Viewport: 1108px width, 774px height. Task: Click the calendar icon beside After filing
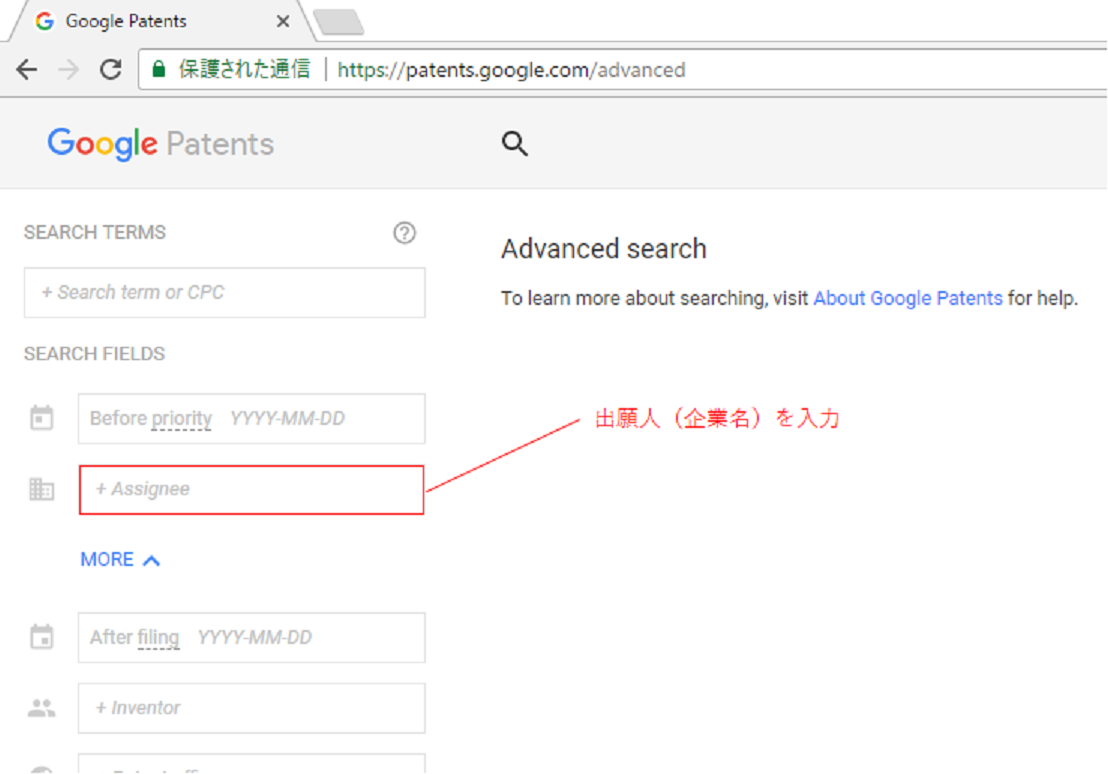pos(42,637)
